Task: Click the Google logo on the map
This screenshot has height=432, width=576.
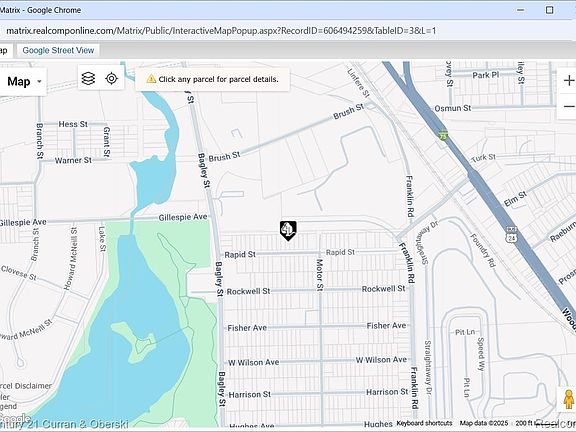Action: pyautogui.click(x=15, y=418)
